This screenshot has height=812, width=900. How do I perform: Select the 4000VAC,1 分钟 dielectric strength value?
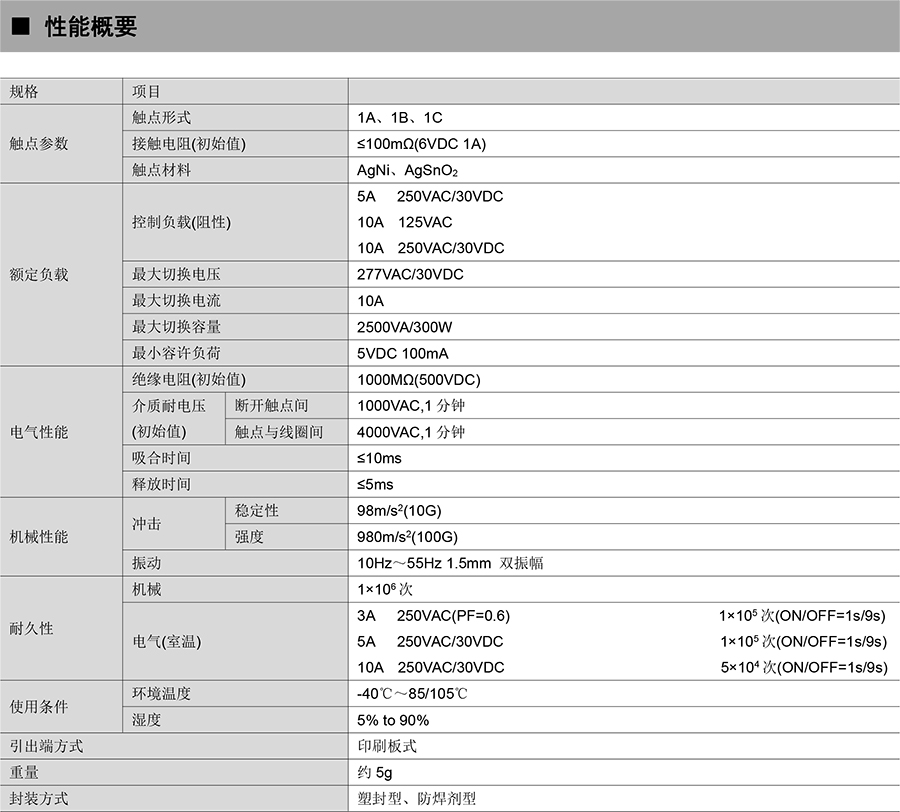coord(411,432)
